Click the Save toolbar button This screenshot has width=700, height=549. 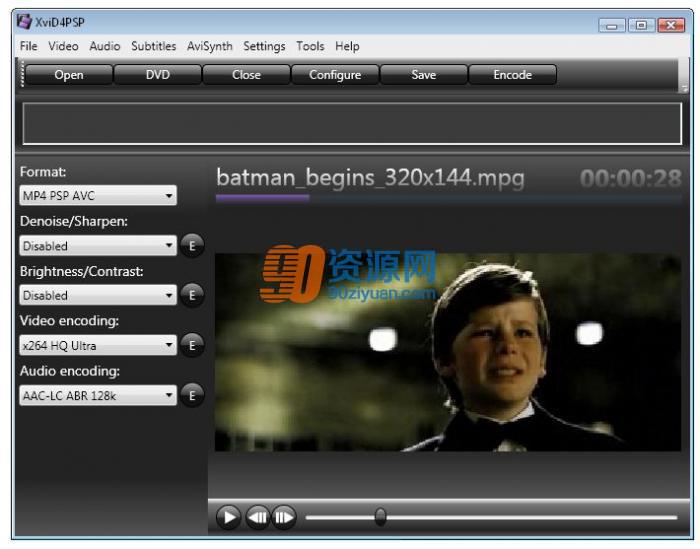[x=424, y=75]
